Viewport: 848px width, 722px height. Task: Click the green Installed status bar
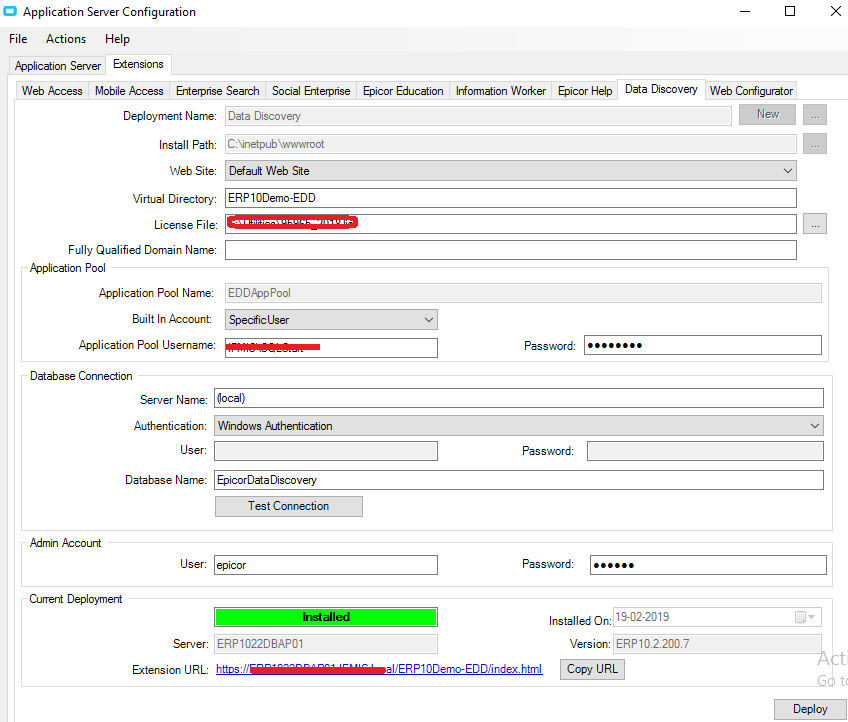tap(326, 617)
